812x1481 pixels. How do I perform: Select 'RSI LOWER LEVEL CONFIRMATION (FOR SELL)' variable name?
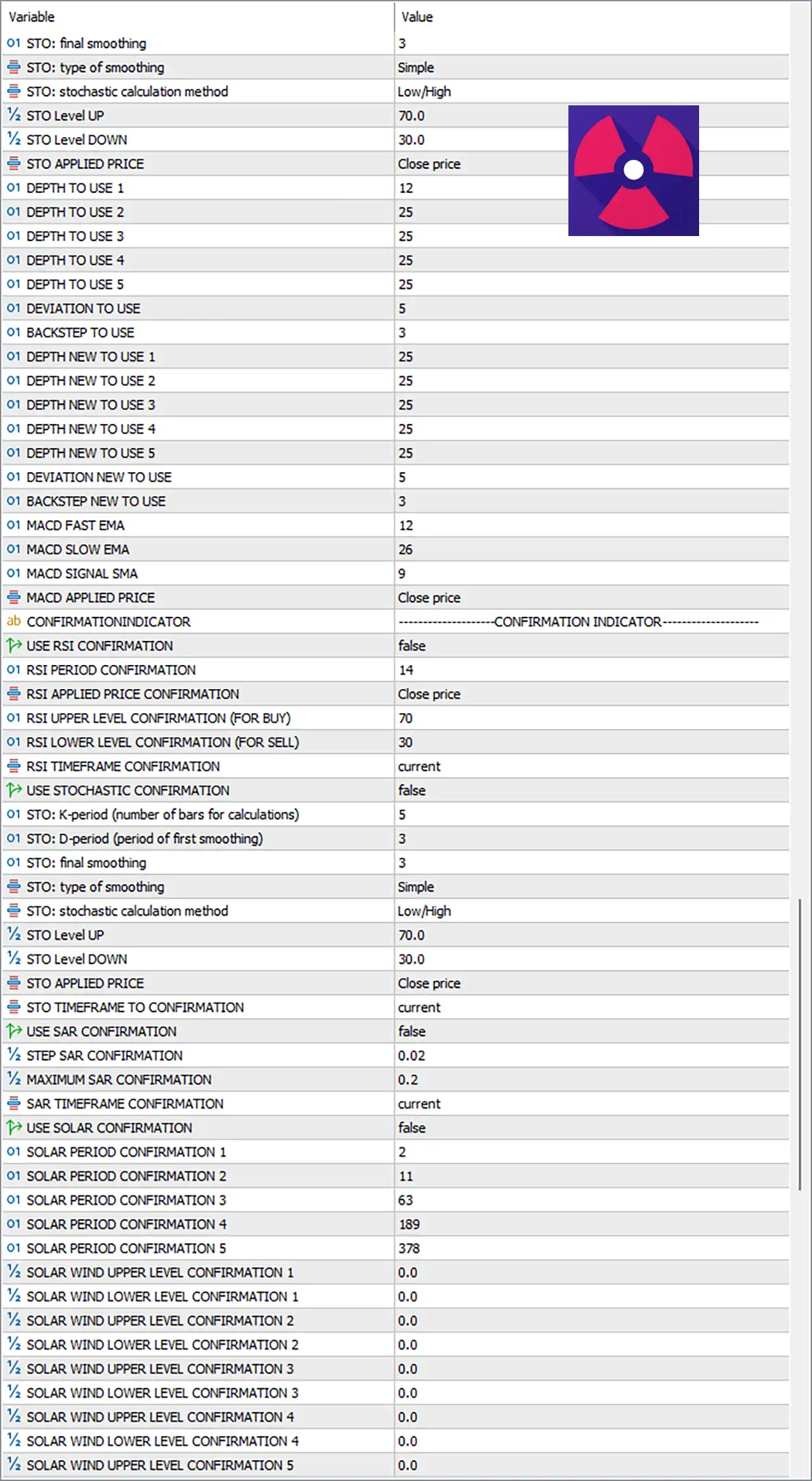(x=162, y=742)
